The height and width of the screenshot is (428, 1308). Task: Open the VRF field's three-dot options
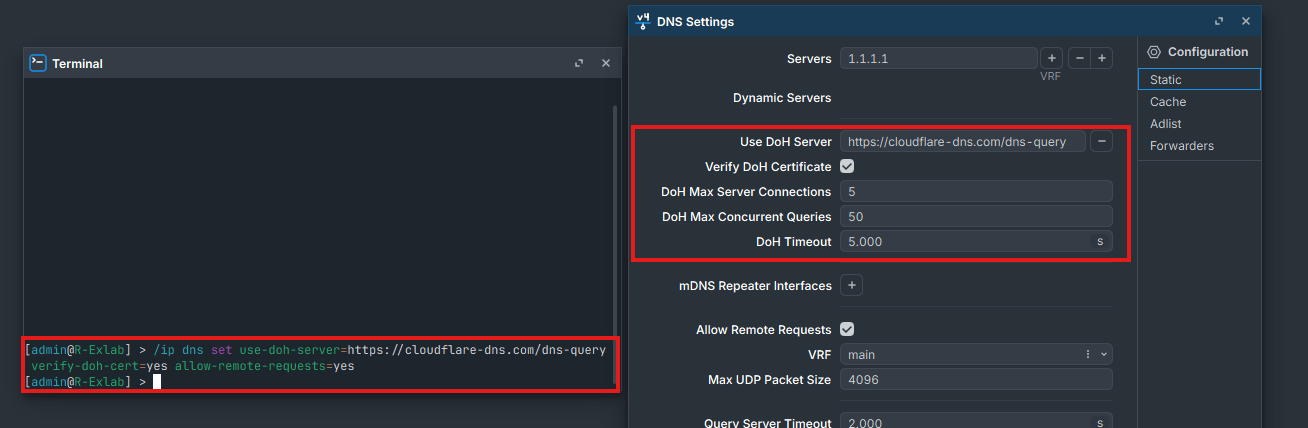tap(1088, 354)
